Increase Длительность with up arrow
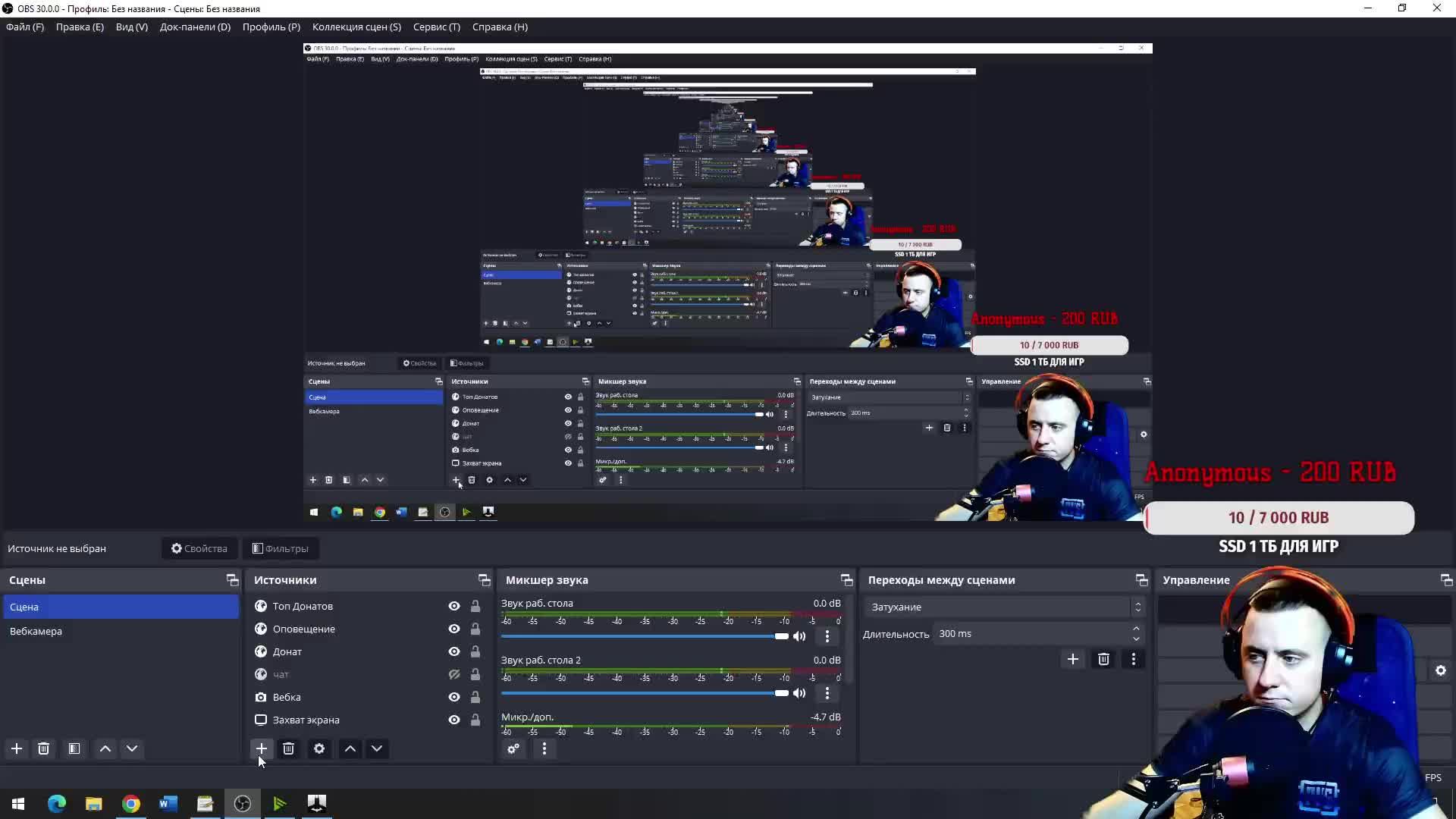 pyautogui.click(x=1136, y=629)
